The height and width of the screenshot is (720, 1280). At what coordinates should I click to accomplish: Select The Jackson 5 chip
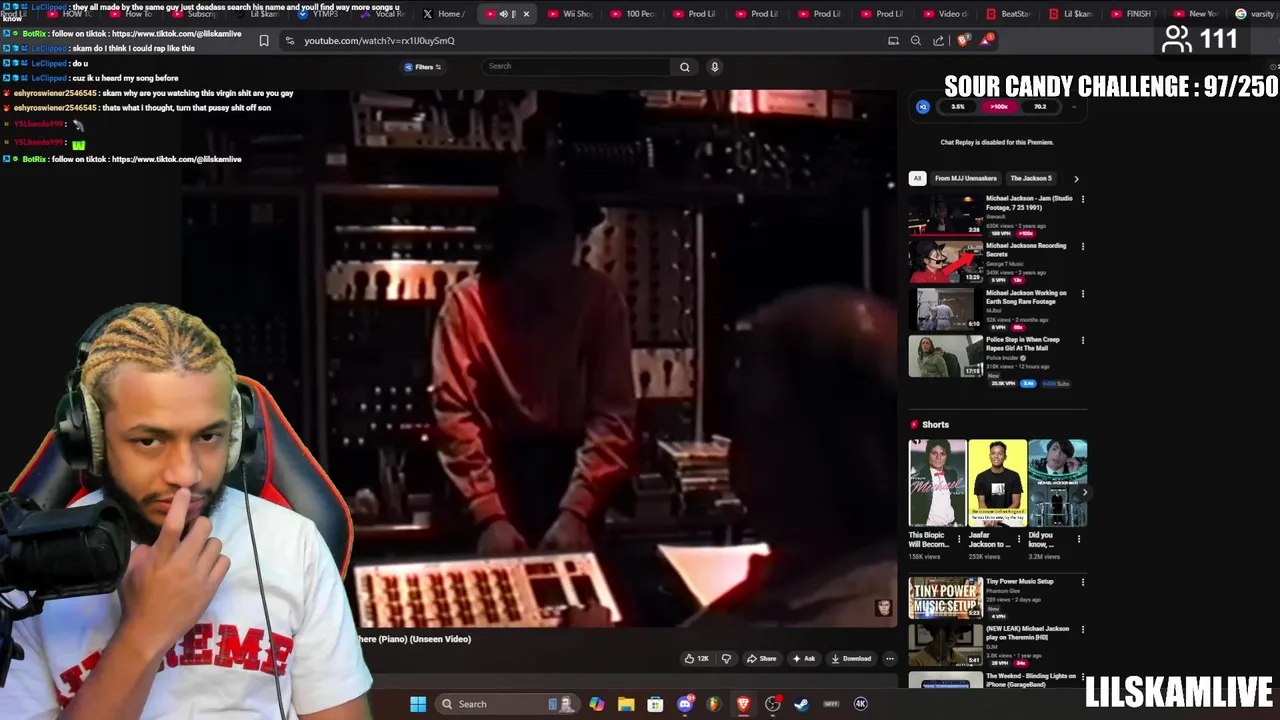coord(1031,178)
